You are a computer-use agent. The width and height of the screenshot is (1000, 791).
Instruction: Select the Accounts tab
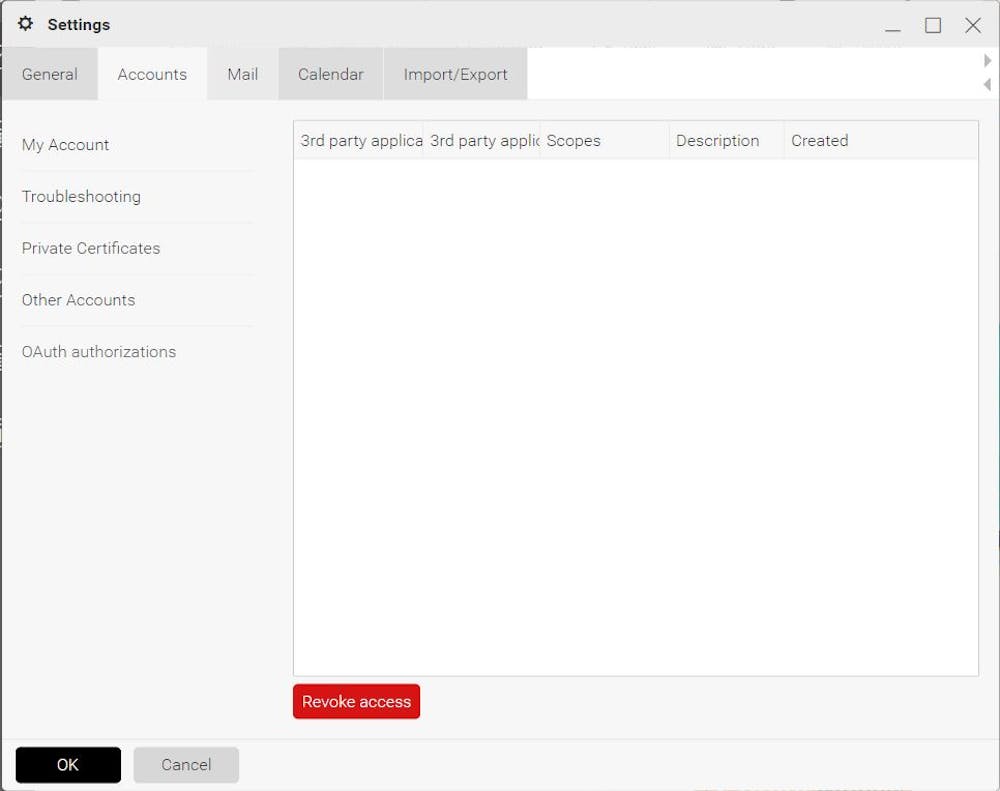(152, 74)
